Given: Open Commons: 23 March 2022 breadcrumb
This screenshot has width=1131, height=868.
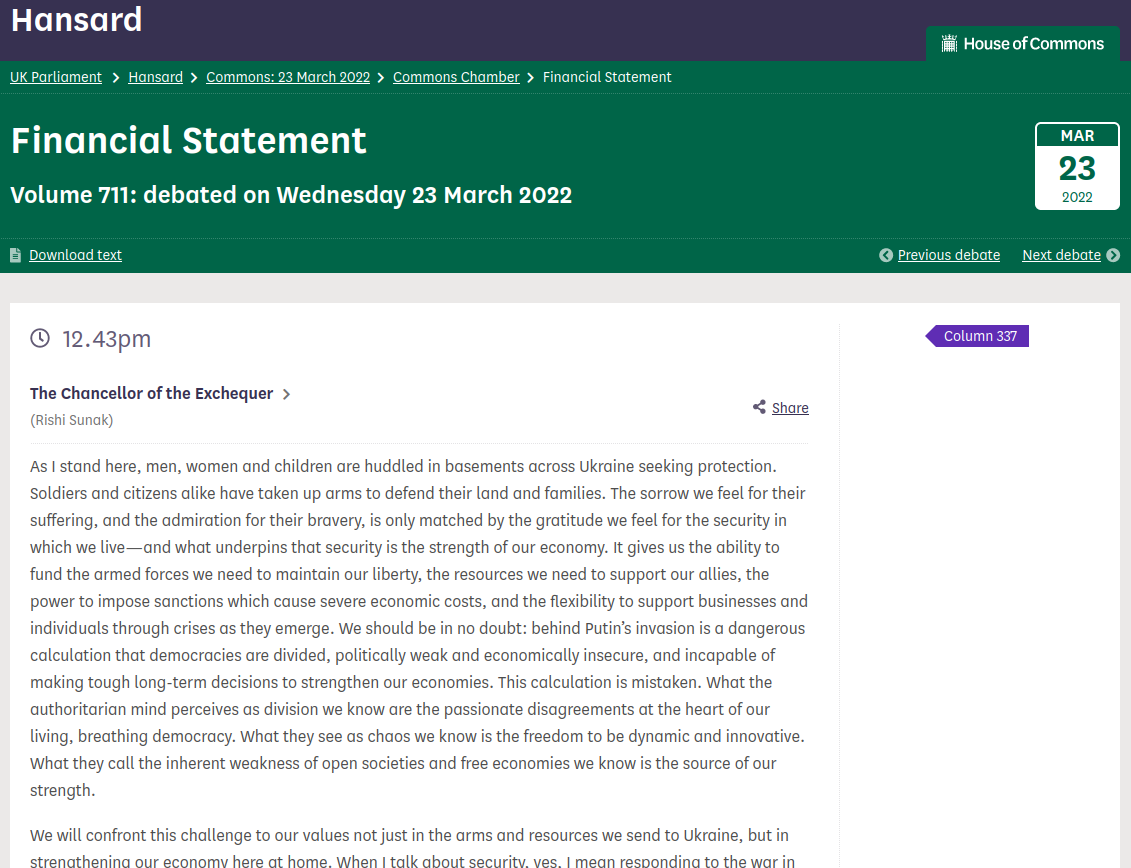Looking at the screenshot, I should click(288, 77).
